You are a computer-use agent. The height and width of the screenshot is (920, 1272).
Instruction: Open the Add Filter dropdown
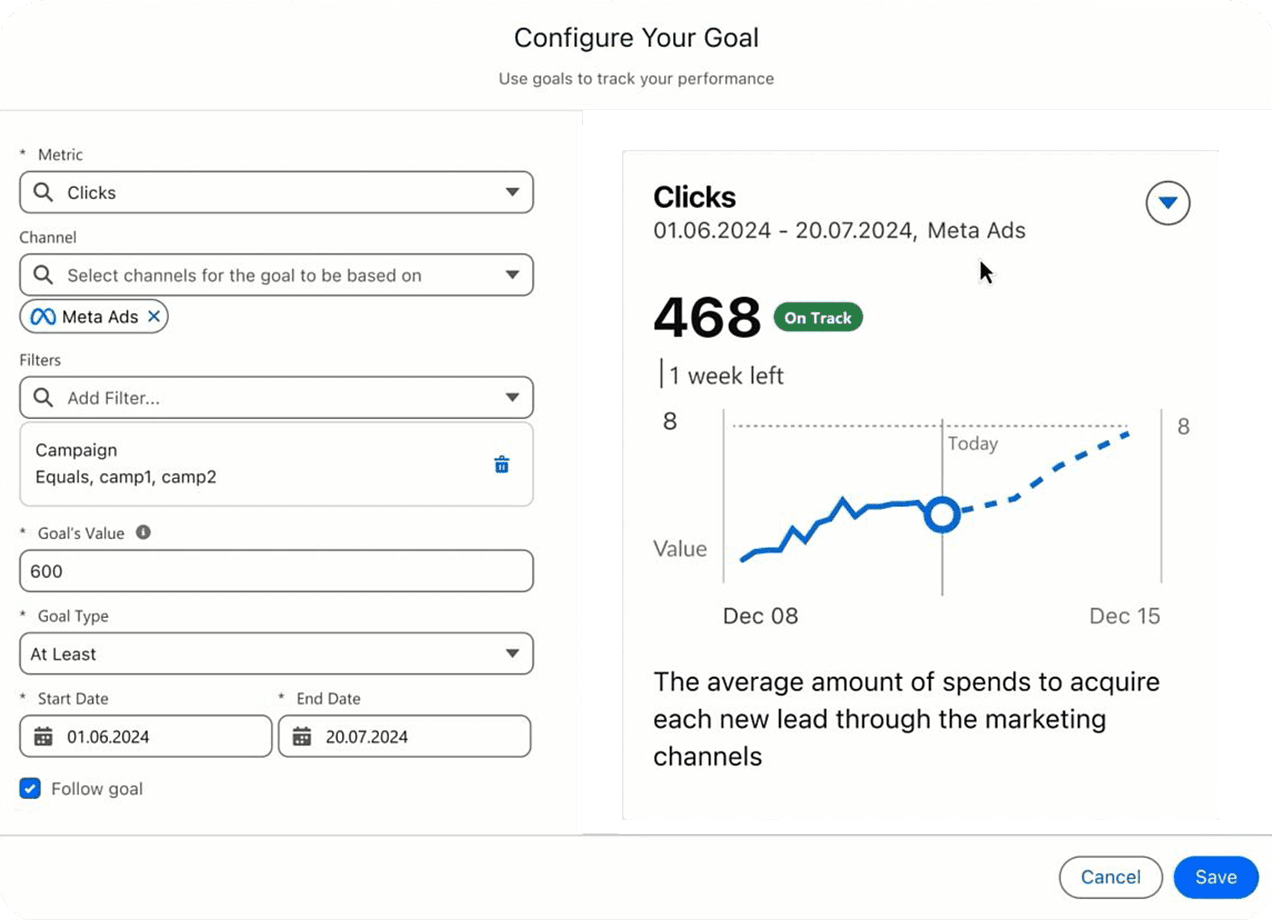(513, 397)
